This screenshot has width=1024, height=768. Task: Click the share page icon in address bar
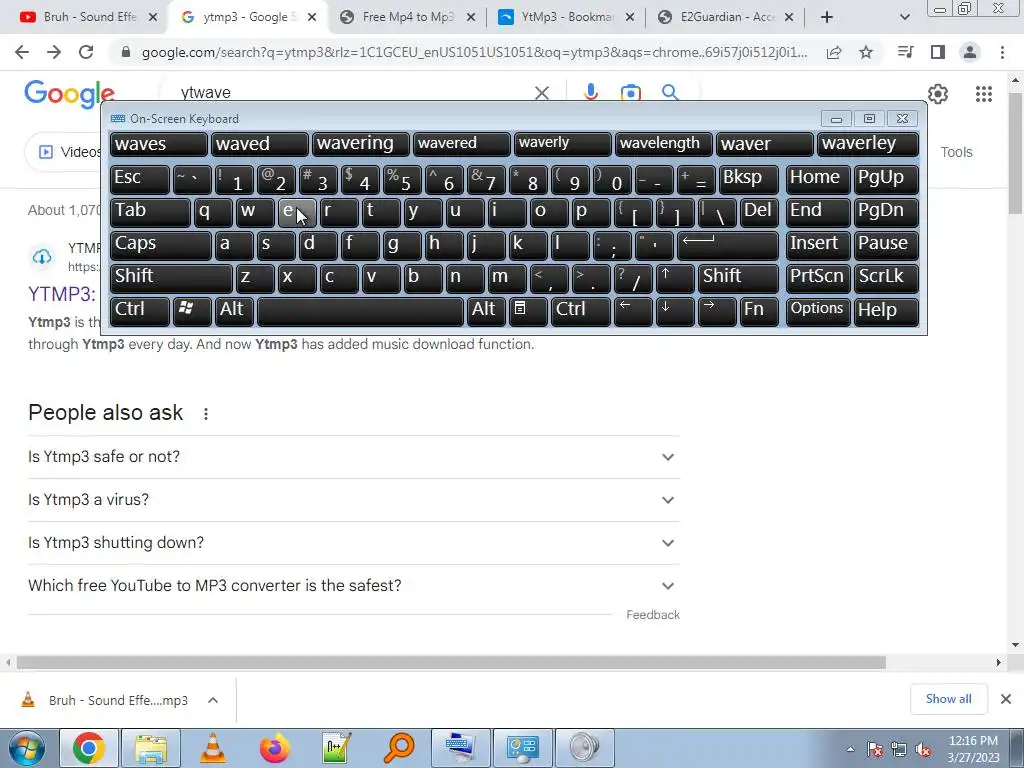coord(834,52)
